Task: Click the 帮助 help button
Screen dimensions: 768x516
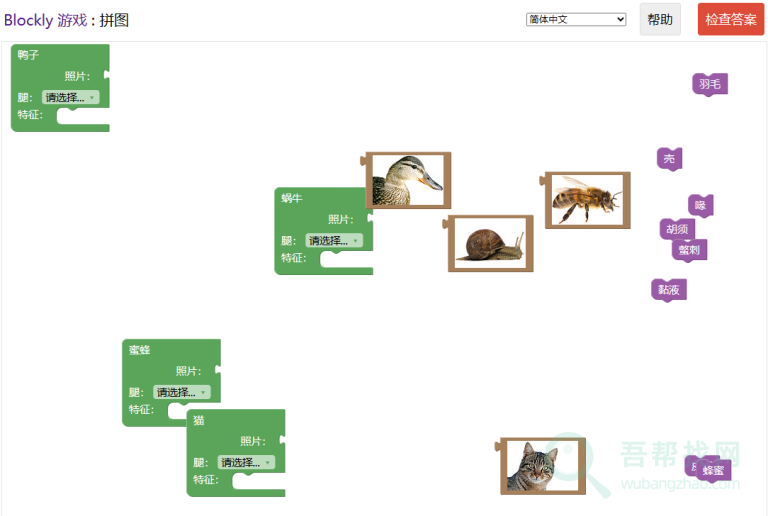Action: tap(660, 19)
